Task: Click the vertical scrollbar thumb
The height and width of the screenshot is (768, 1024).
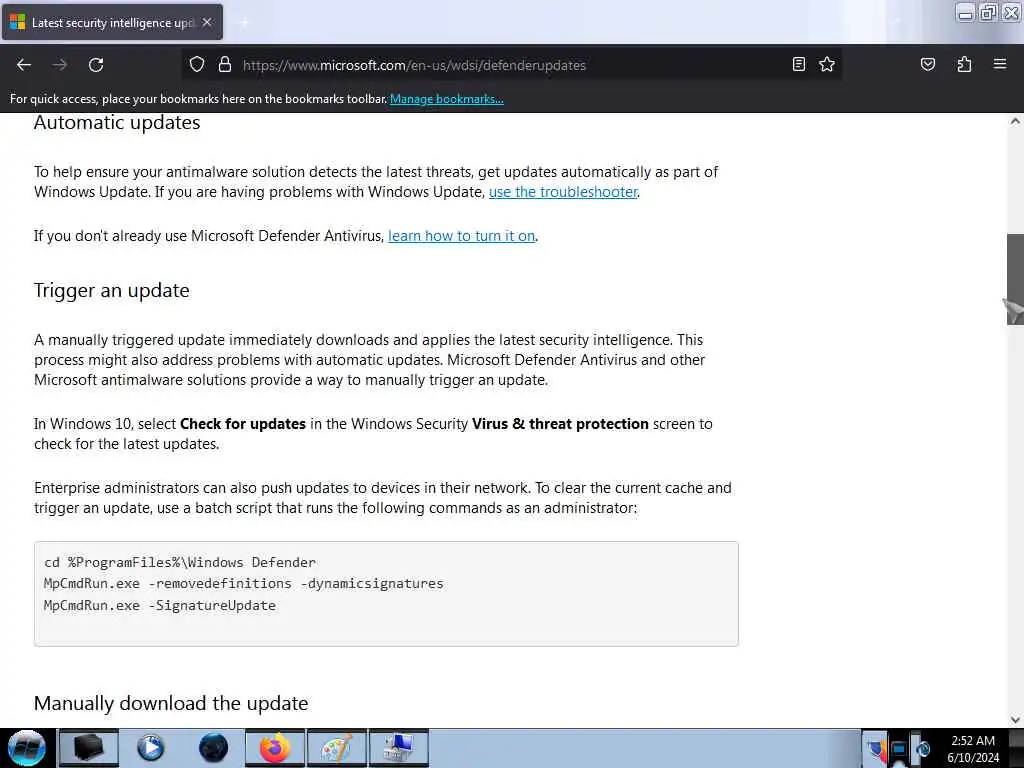Action: click(1015, 279)
